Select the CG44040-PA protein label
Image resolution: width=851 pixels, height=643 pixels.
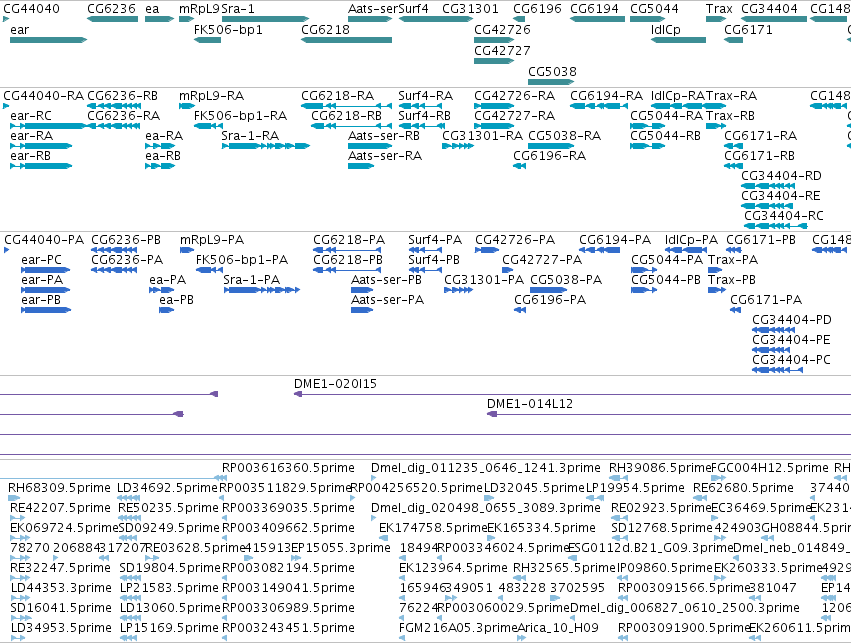(44, 240)
